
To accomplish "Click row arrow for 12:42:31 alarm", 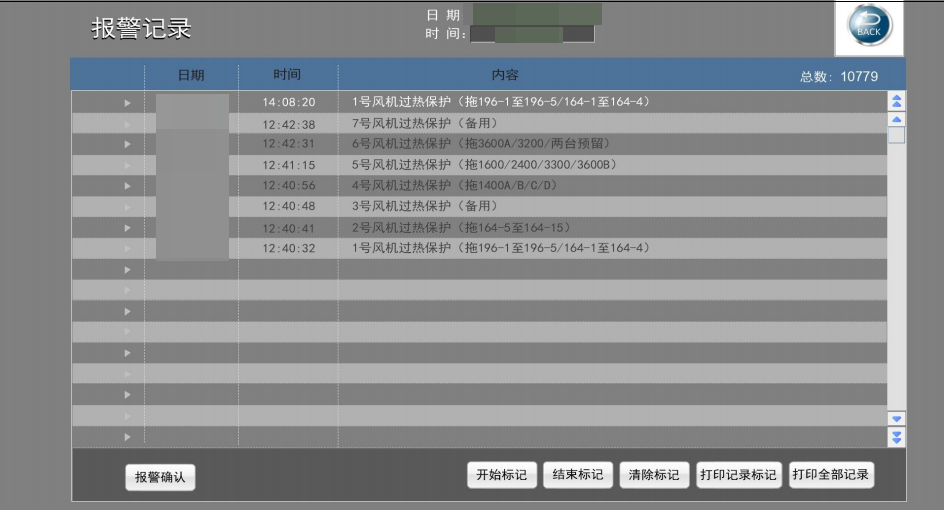I will coord(127,144).
